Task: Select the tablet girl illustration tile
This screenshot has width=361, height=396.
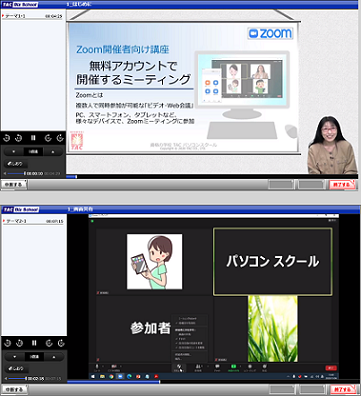Action: tap(154, 262)
